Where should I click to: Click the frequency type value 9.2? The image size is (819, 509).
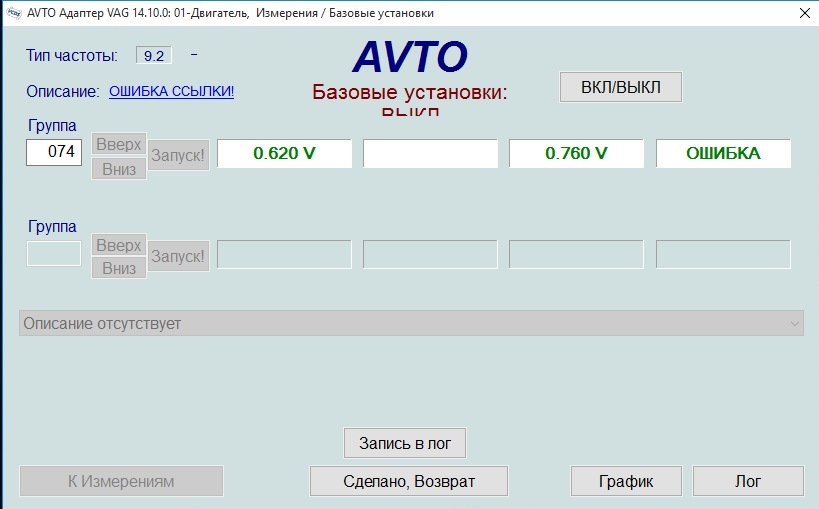point(154,55)
